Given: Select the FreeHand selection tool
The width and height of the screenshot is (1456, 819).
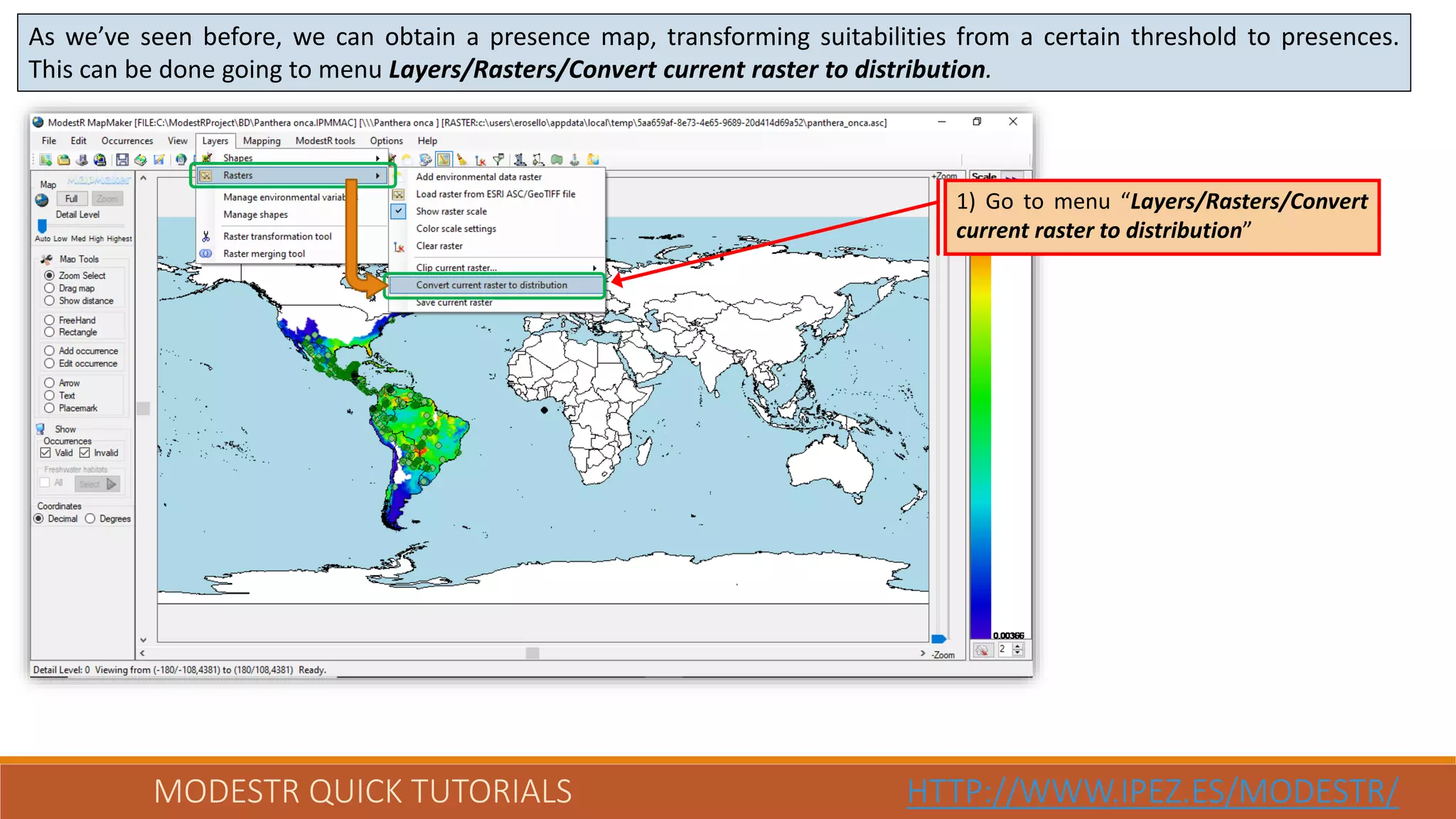Looking at the screenshot, I should pyautogui.click(x=49, y=320).
